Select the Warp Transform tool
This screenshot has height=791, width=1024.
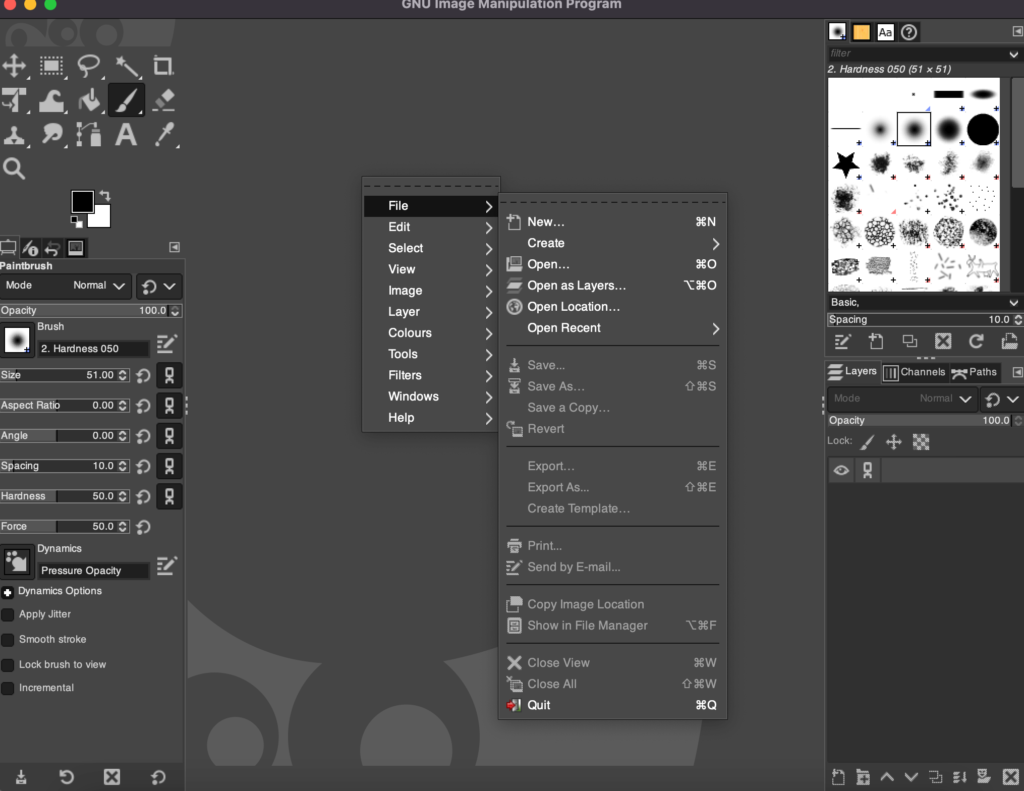tap(52, 101)
